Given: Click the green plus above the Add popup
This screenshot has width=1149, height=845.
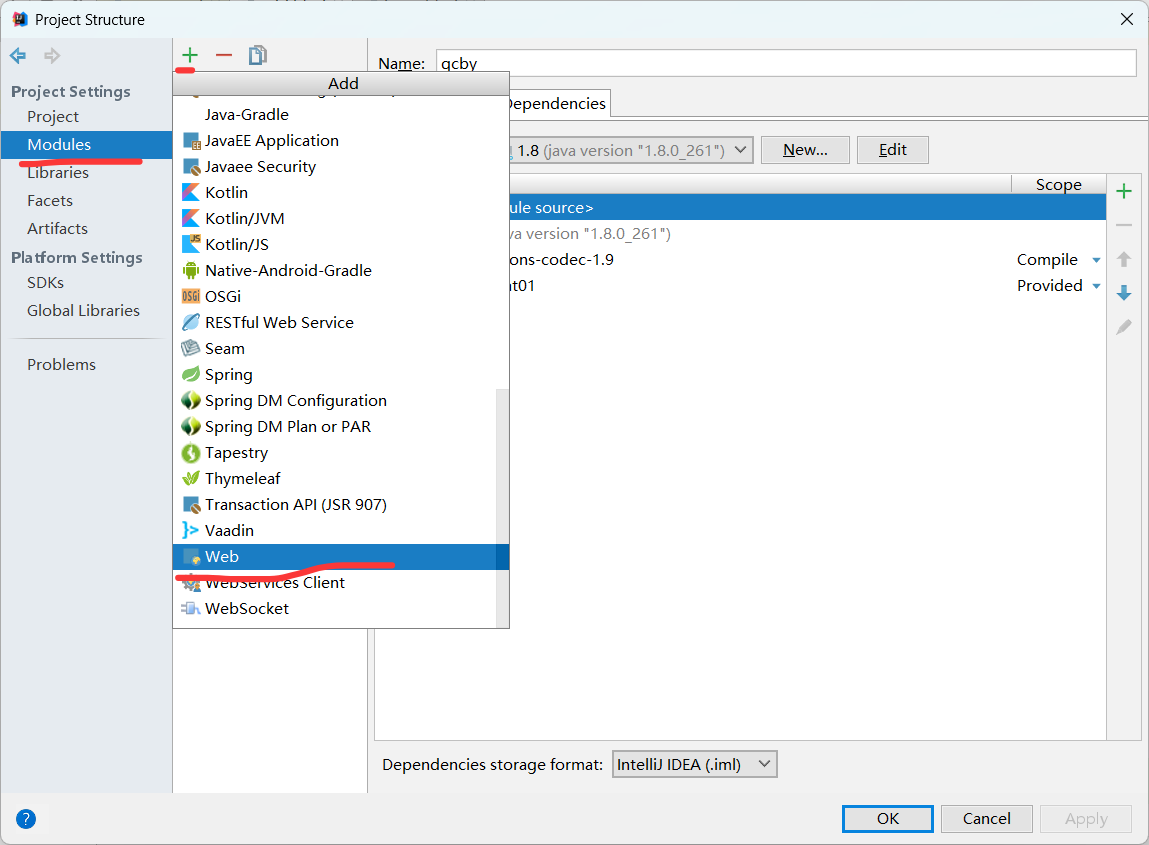Looking at the screenshot, I should click(x=190, y=55).
